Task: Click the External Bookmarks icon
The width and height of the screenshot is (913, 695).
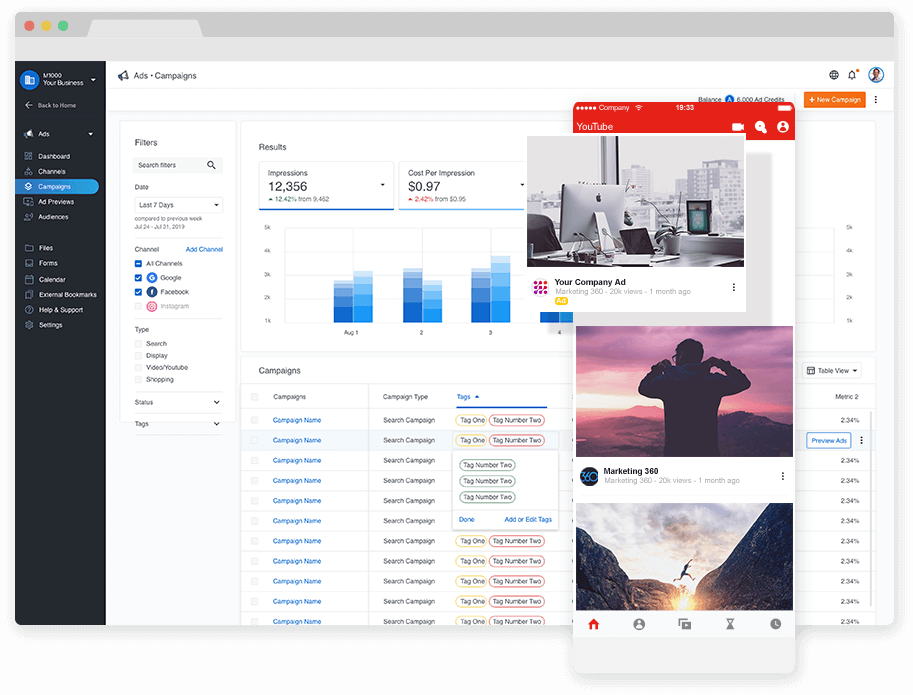Action: [x=29, y=295]
